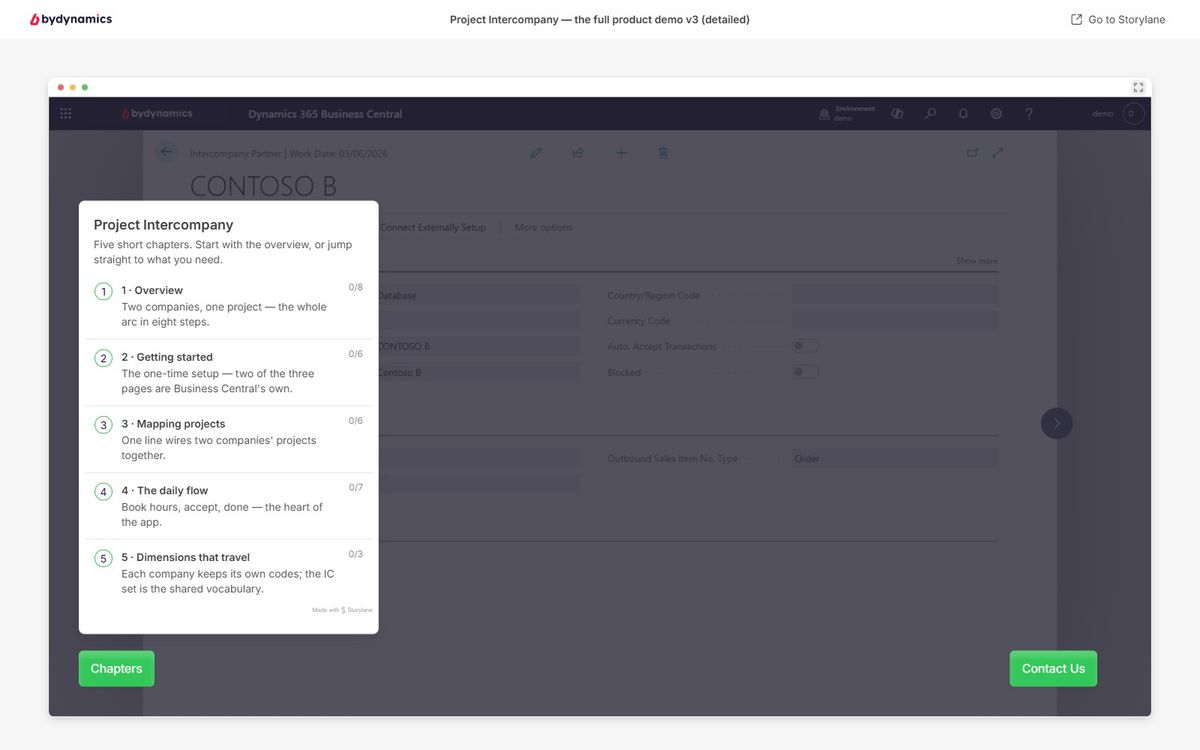Click the Project Intercompany panel heading
The width and height of the screenshot is (1200, 750).
point(163,225)
